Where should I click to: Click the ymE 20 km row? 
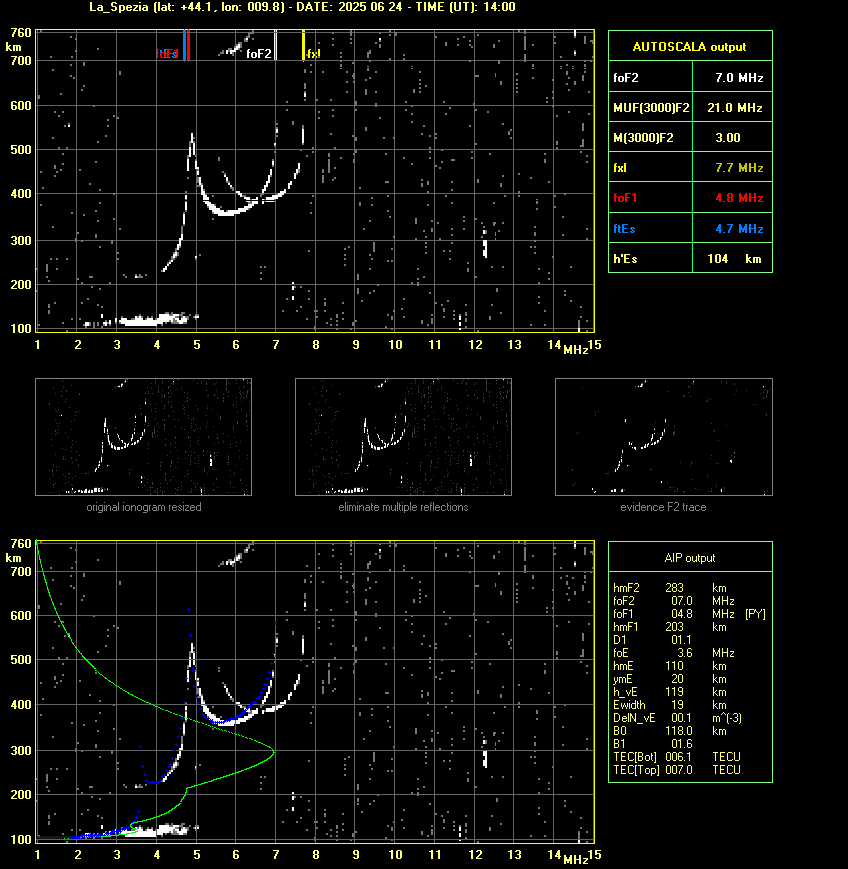(670, 679)
